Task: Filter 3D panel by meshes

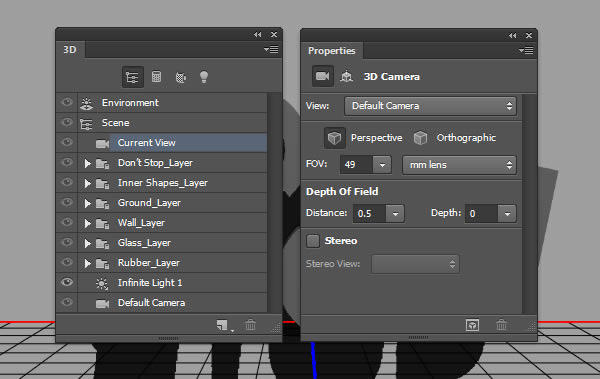Action: (x=156, y=77)
